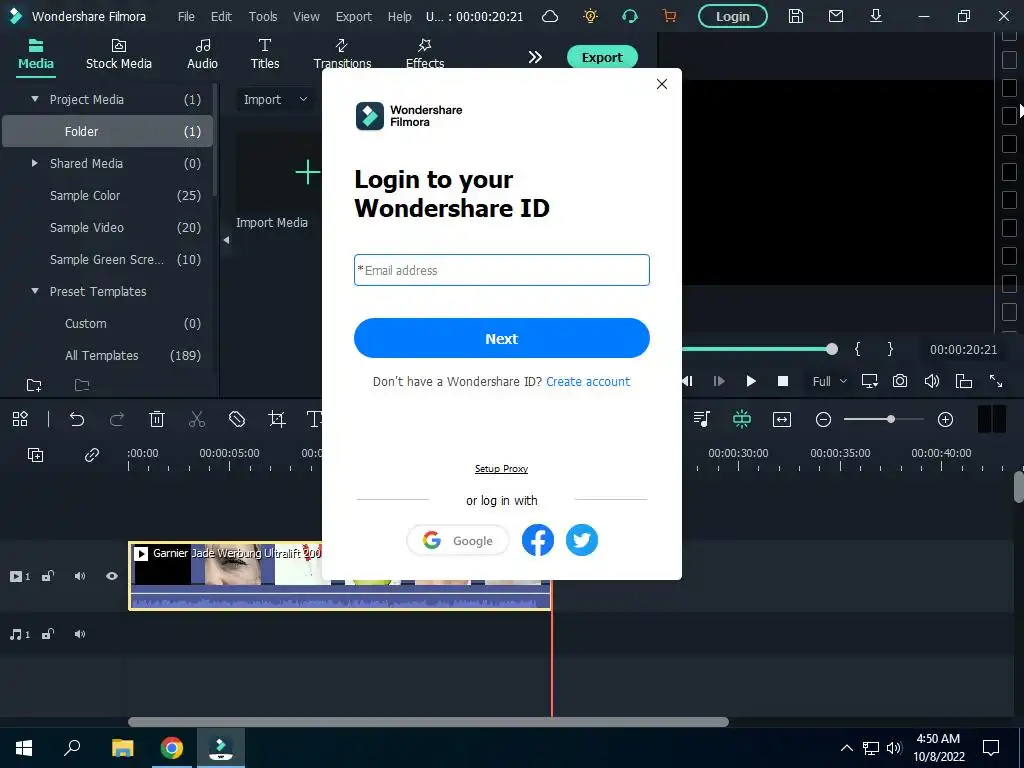The image size is (1024, 768).
Task: Redo the last edit
Action: (x=117, y=419)
